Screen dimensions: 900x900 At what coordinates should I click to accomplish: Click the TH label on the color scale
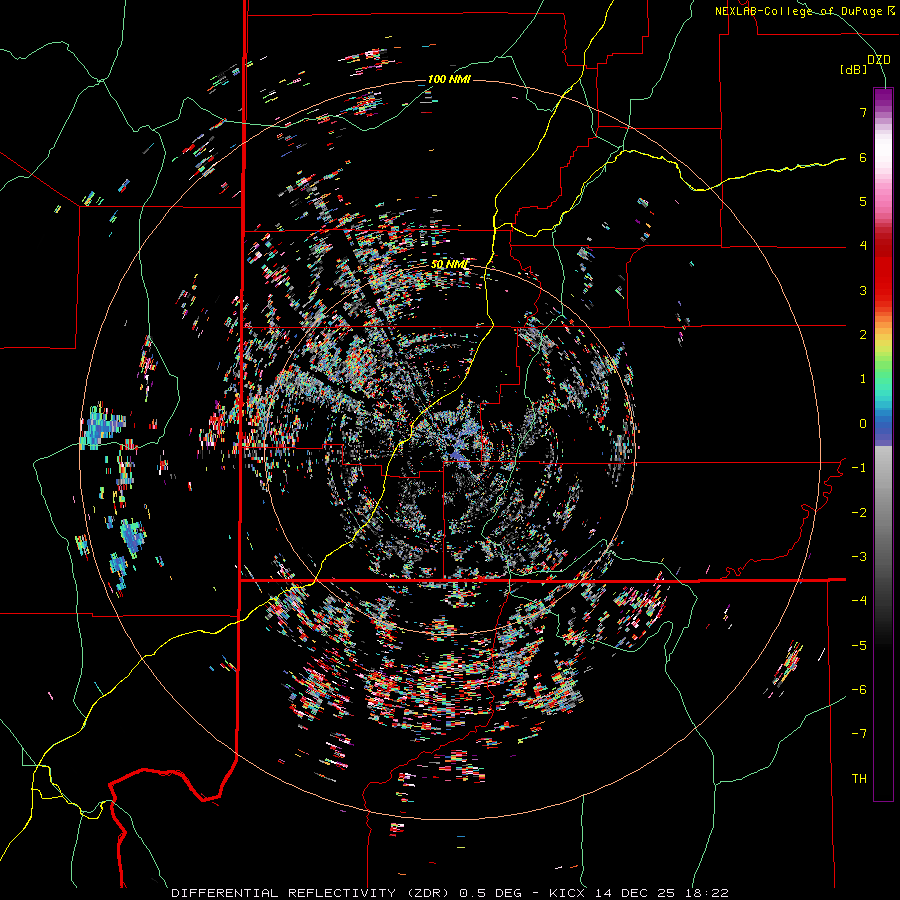click(859, 778)
